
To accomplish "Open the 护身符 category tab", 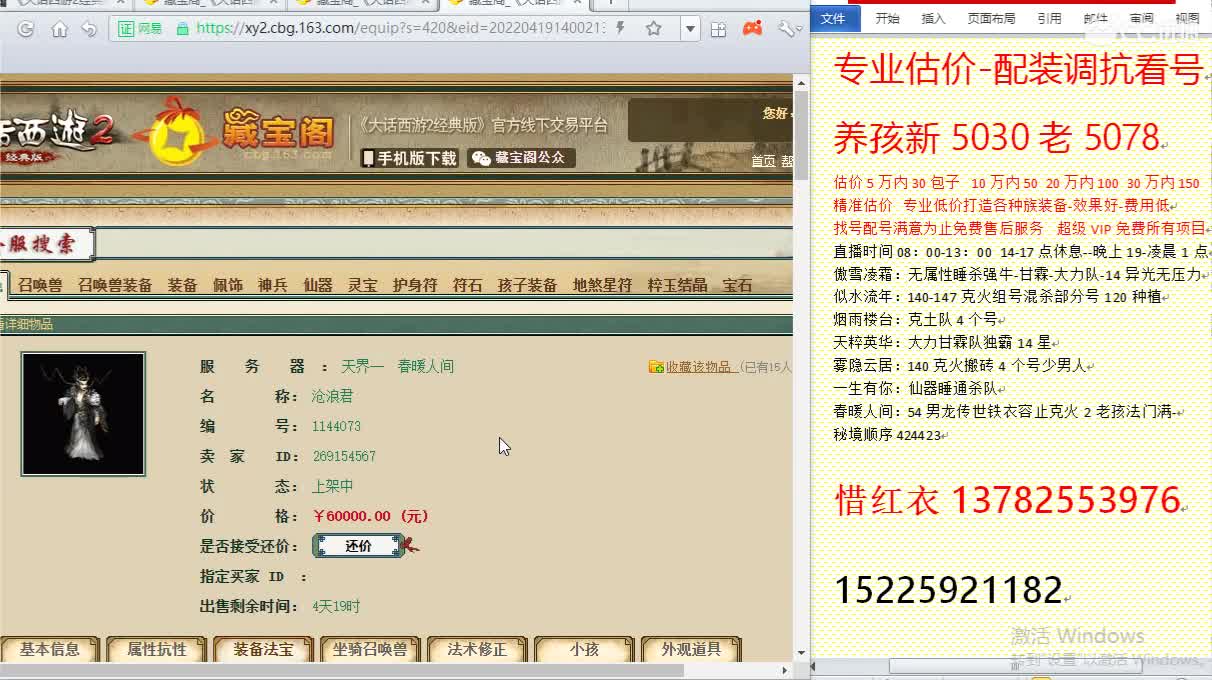I will (415, 285).
